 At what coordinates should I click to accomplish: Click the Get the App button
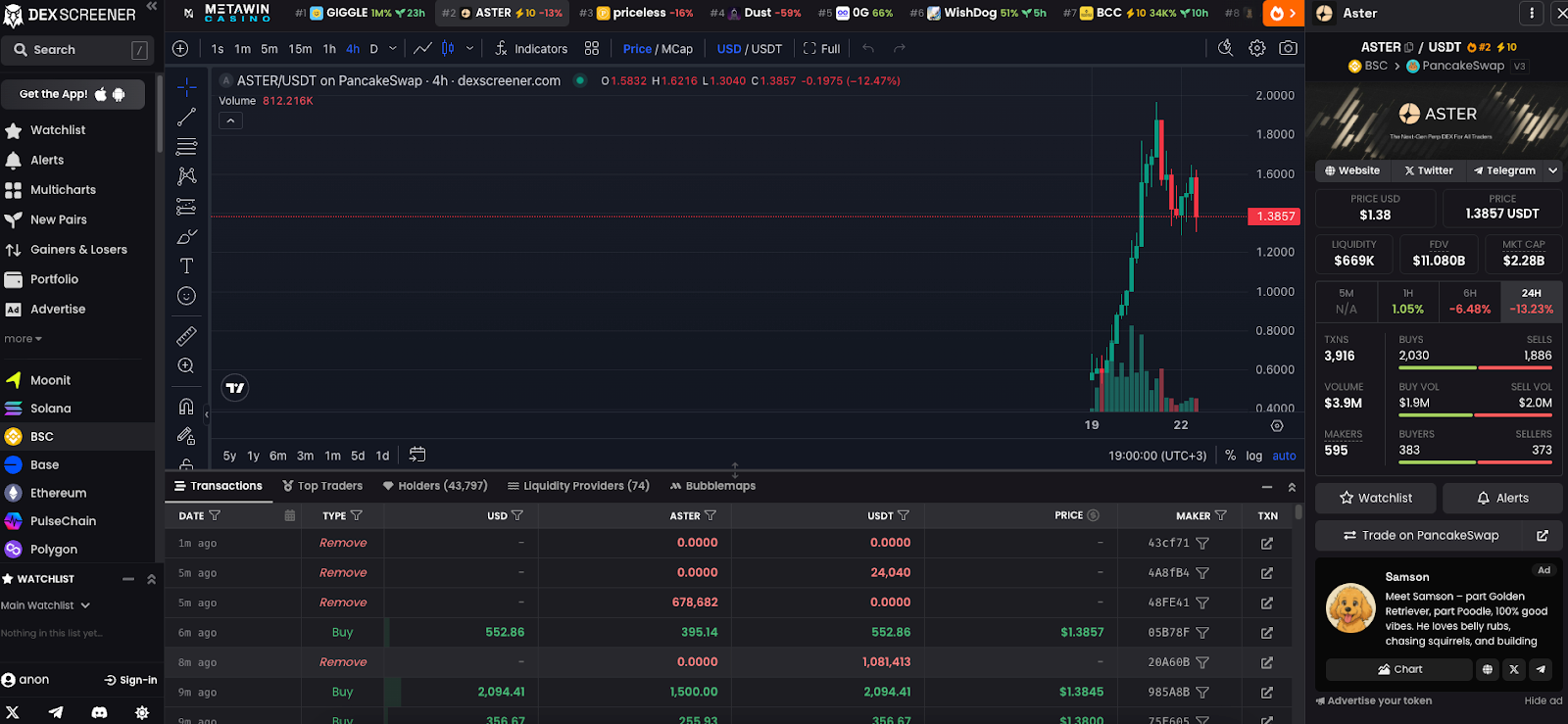(73, 94)
